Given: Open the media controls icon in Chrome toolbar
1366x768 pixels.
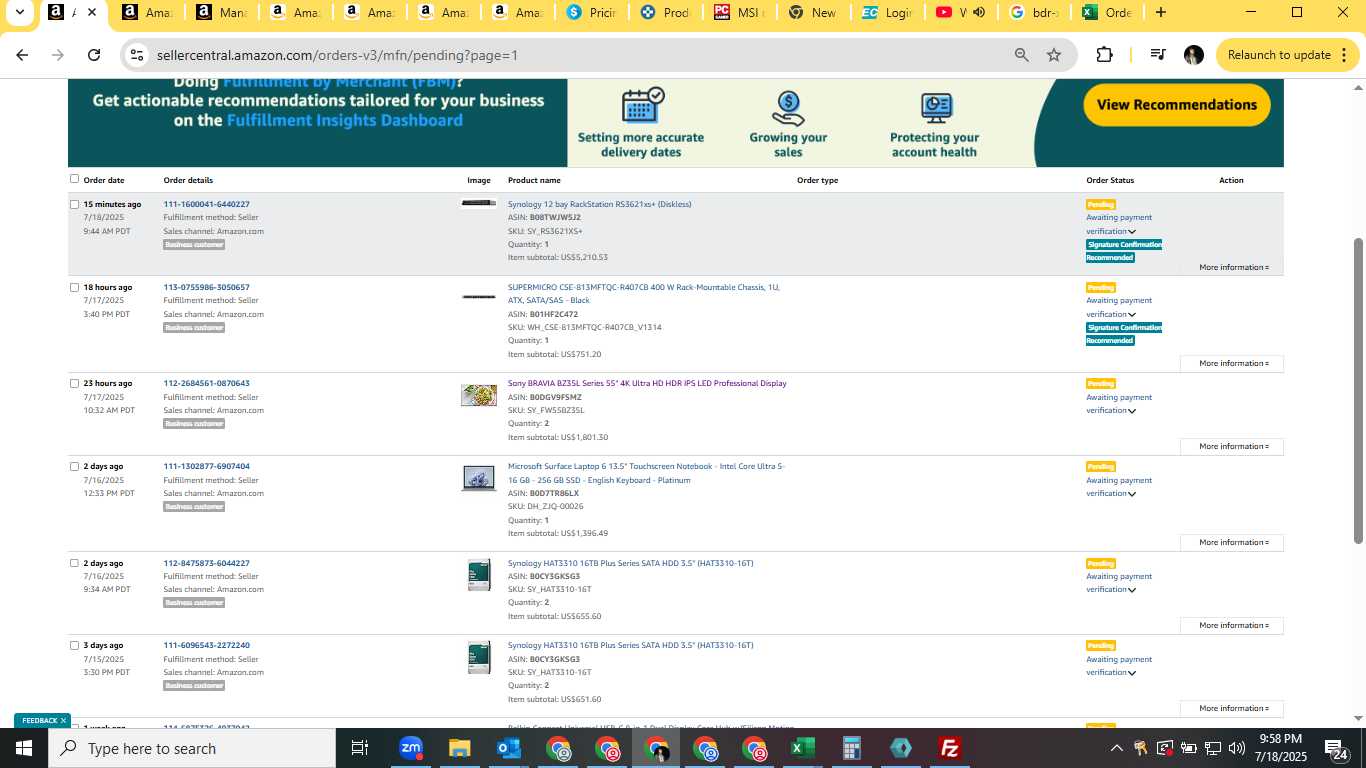Looking at the screenshot, I should pos(1157,55).
